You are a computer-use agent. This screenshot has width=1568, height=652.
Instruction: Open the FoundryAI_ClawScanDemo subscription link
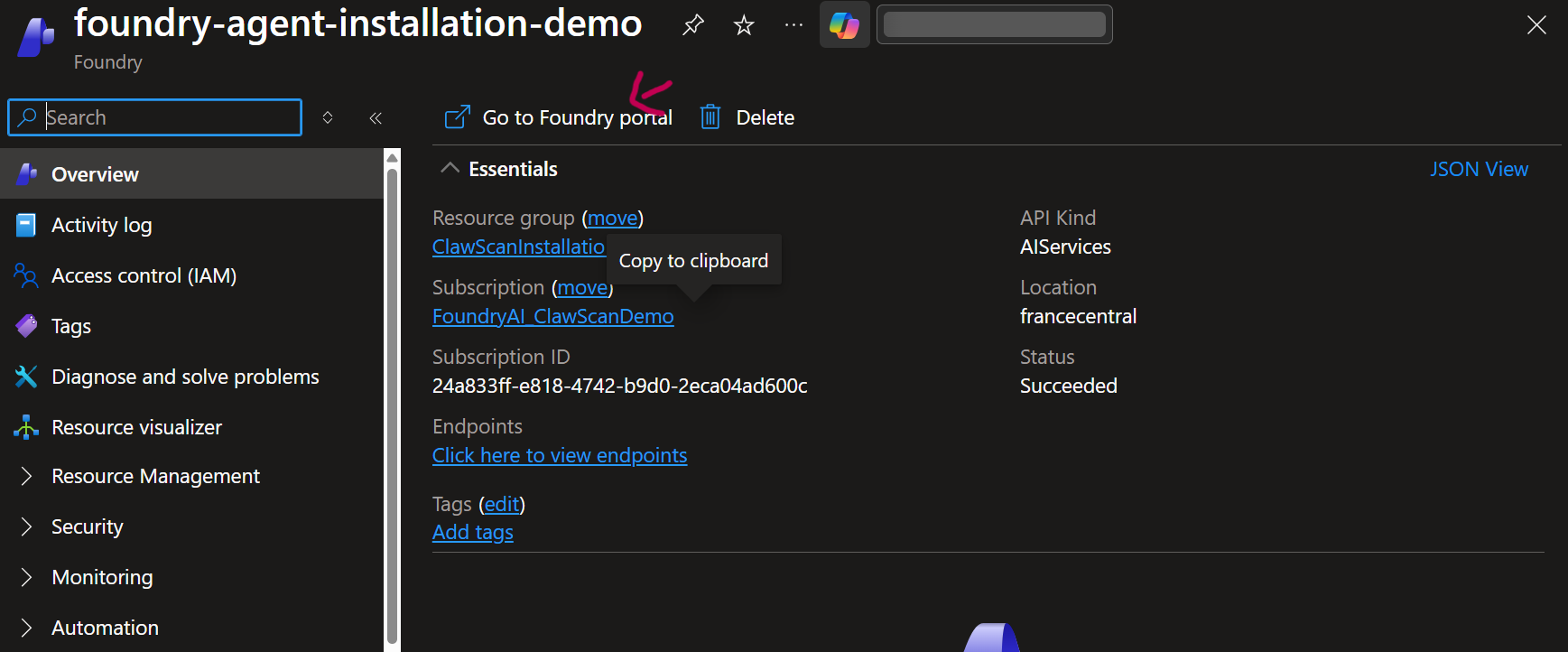point(552,316)
